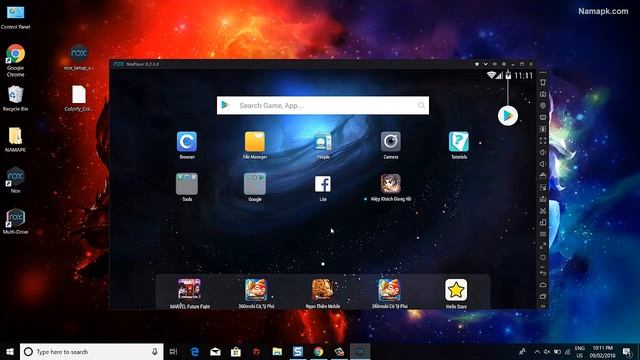Click Android Back button in Nox sidebar
Viewport: 640px width, 360px height.
[543, 272]
